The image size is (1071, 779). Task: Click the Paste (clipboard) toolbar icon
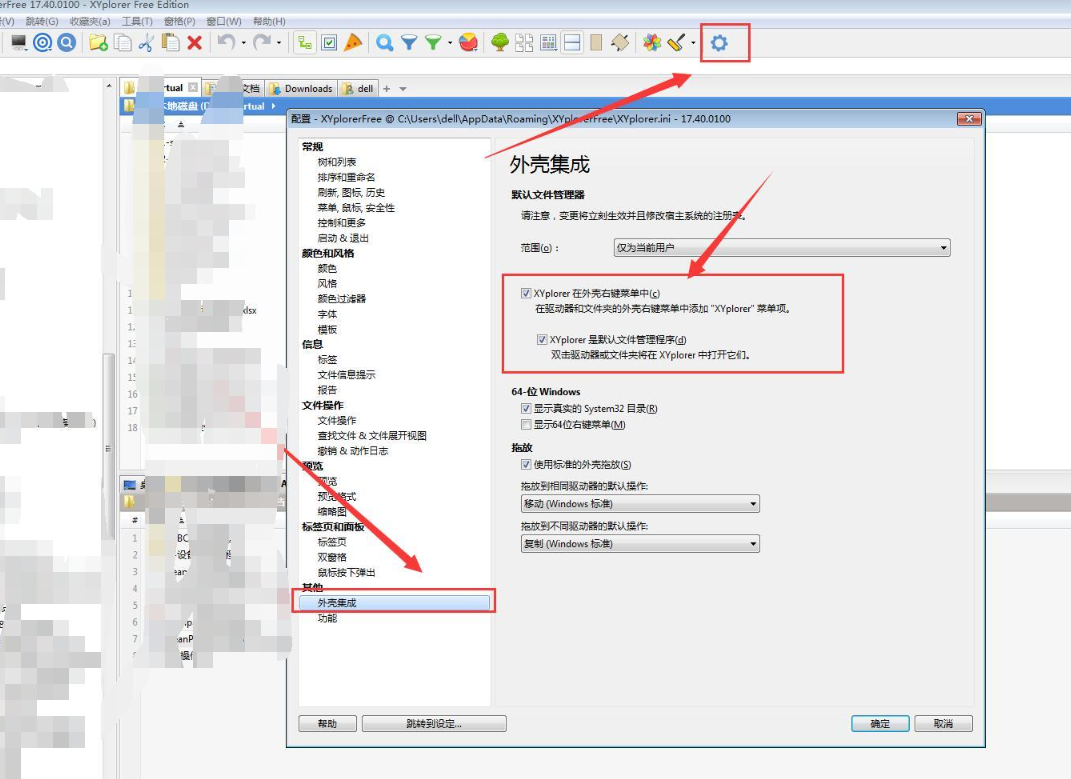coord(171,43)
